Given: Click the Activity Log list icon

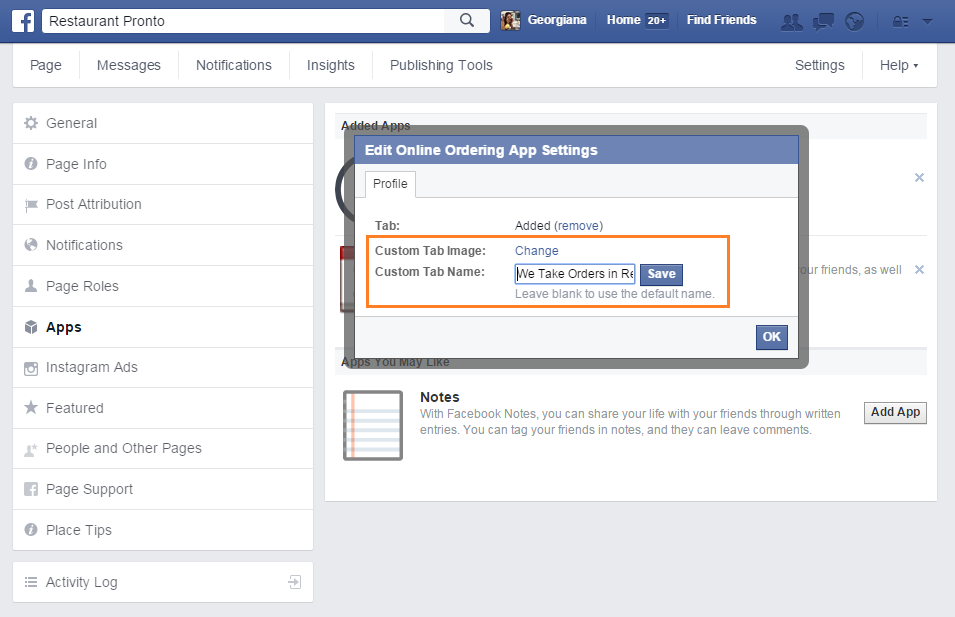Looking at the screenshot, I should tap(30, 582).
